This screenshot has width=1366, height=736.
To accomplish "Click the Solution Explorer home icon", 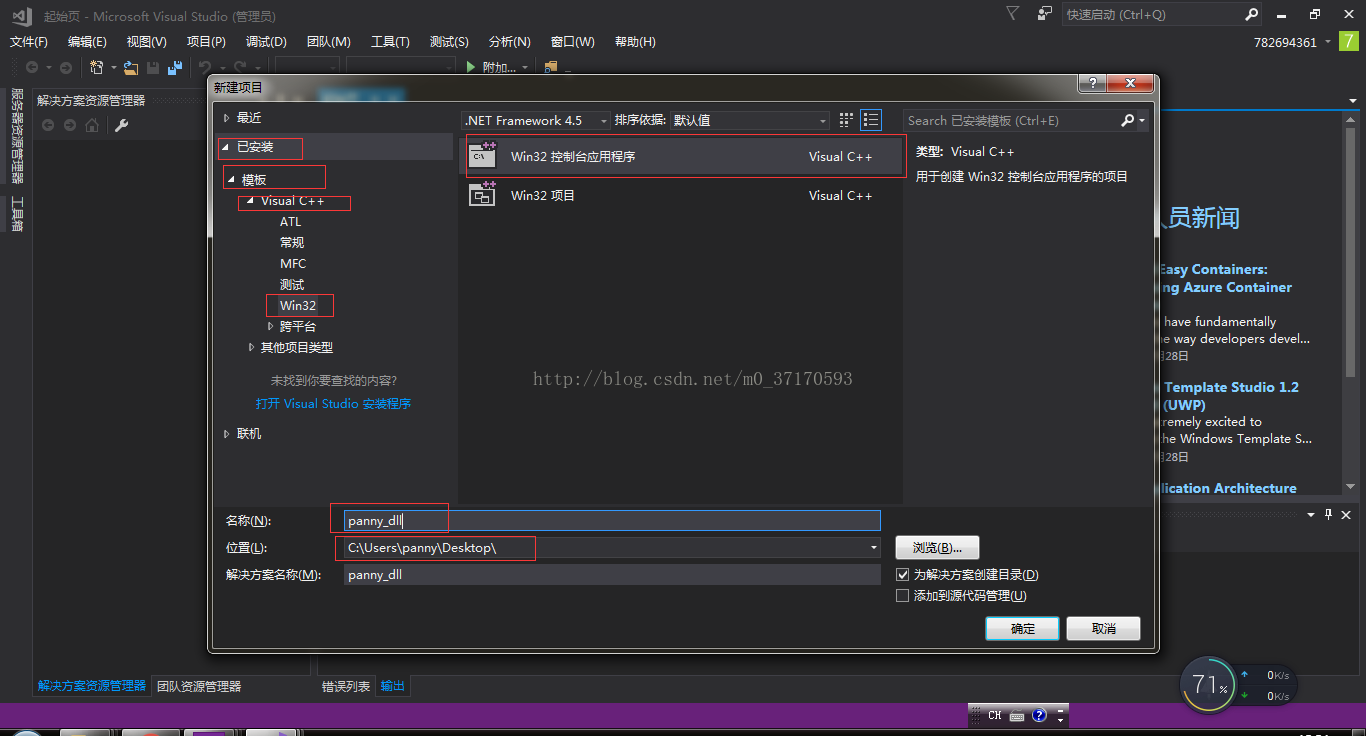I will click(x=92, y=125).
